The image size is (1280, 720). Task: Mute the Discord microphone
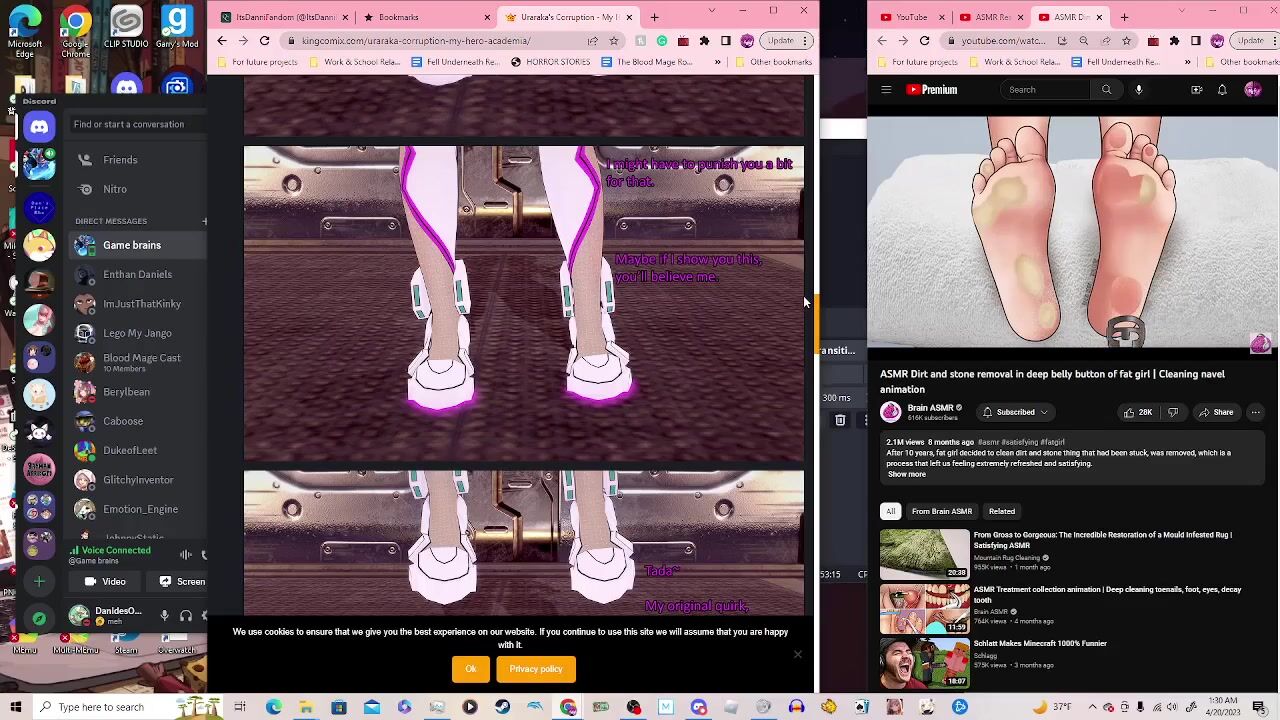tap(164, 616)
